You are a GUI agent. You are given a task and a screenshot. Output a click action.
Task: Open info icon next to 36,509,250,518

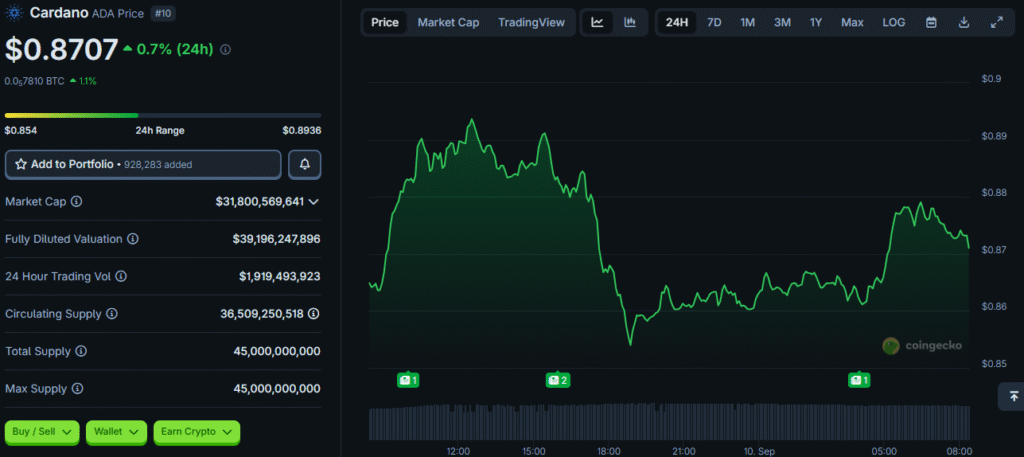pyautogui.click(x=314, y=314)
